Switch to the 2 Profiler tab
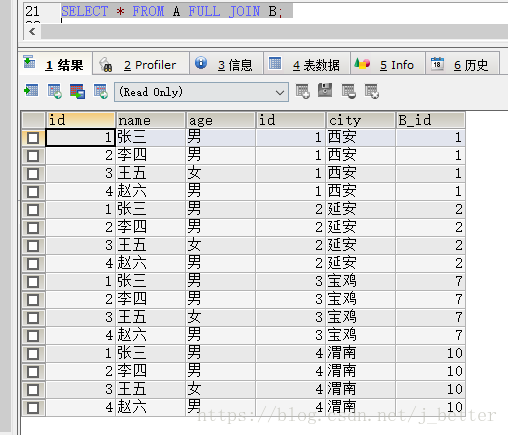 point(141,64)
